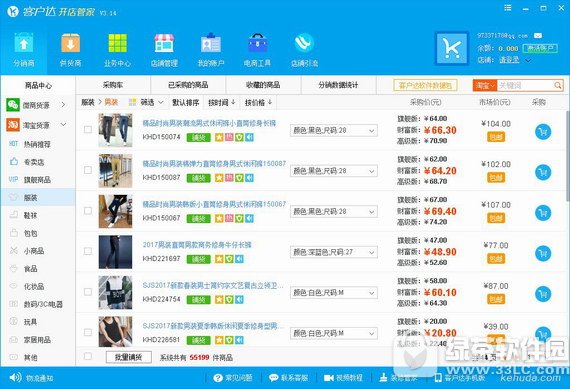Click the 批量铺货 button
Screen dimensions: 570x389
click(129, 357)
